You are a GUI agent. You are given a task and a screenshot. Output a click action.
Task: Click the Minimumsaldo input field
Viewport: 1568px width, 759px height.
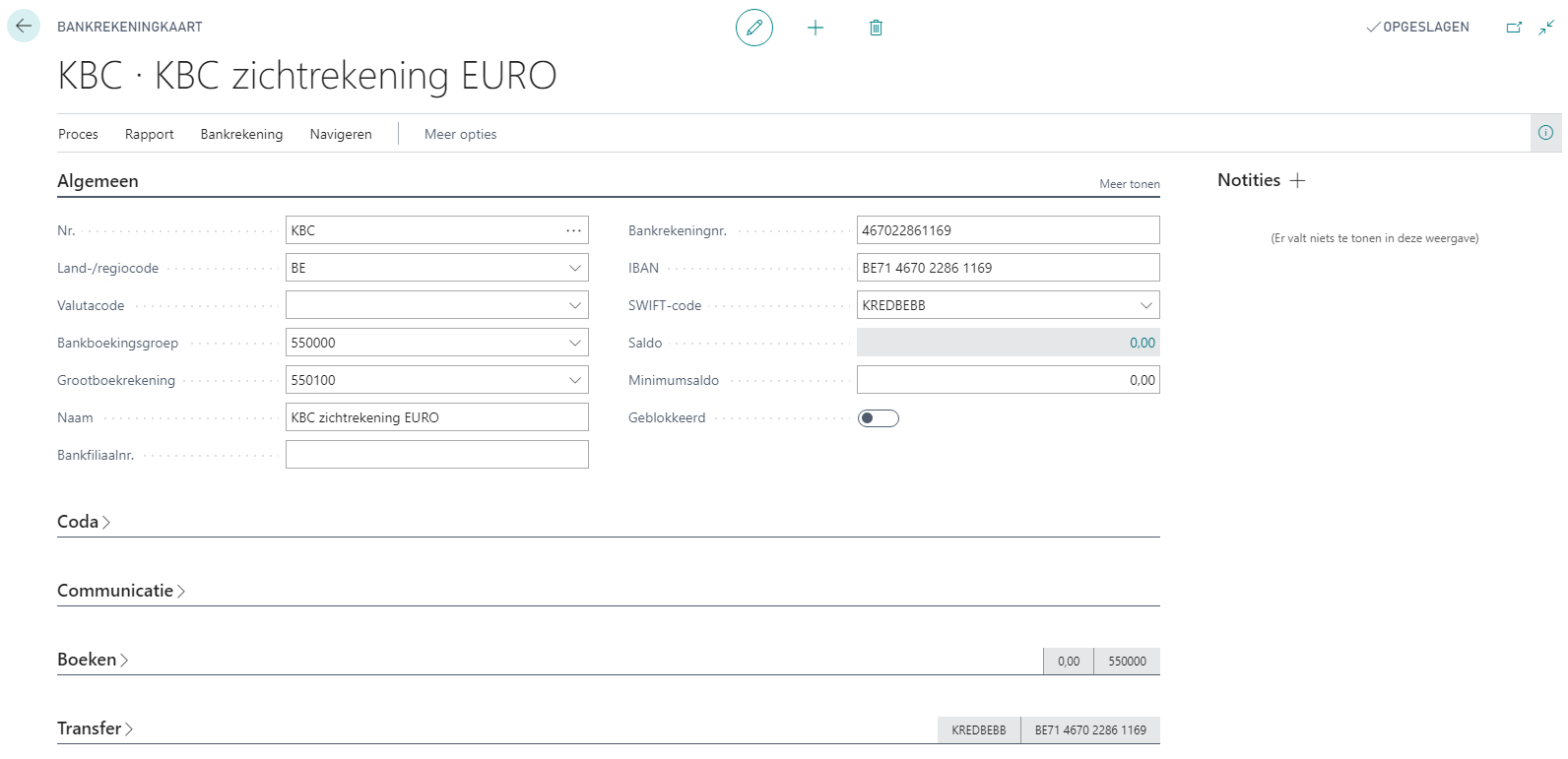[1009, 380]
